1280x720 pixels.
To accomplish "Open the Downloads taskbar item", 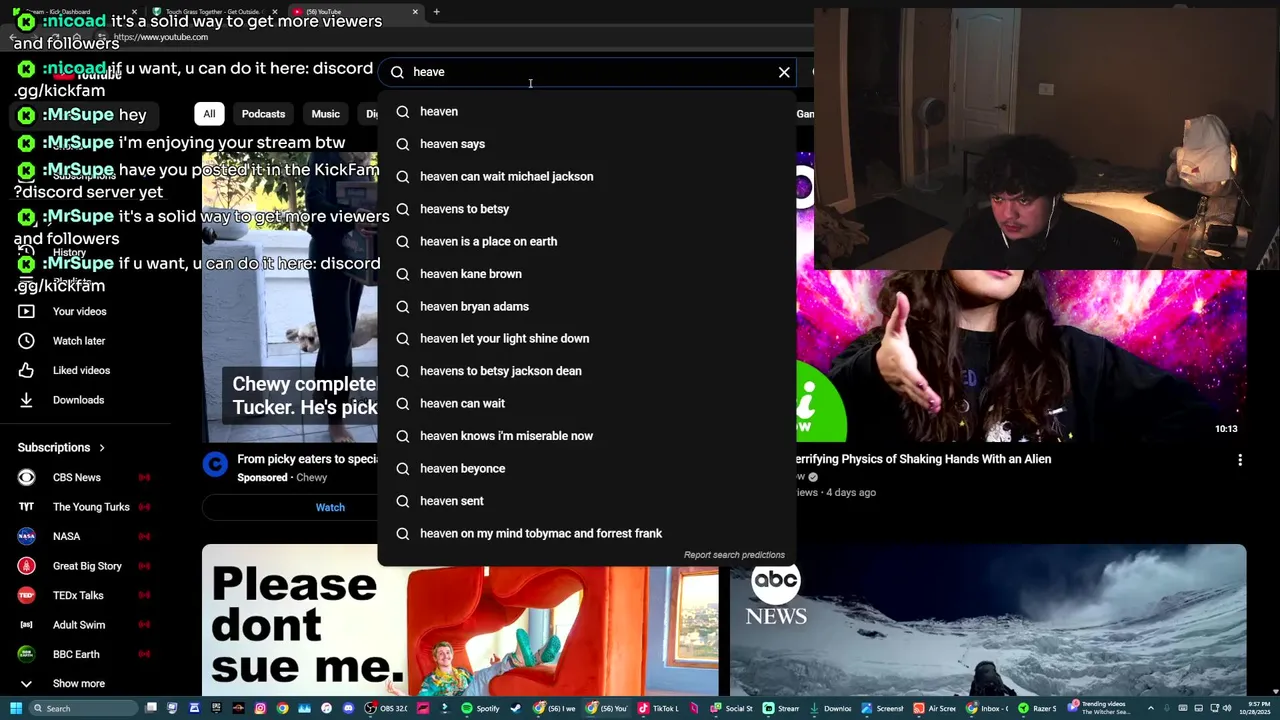I will (830, 708).
